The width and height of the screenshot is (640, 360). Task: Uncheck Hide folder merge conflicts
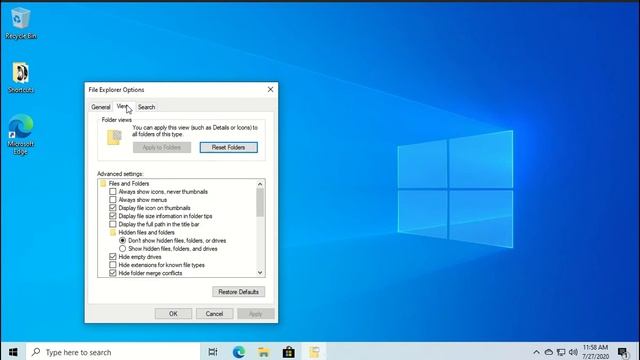tap(113, 273)
